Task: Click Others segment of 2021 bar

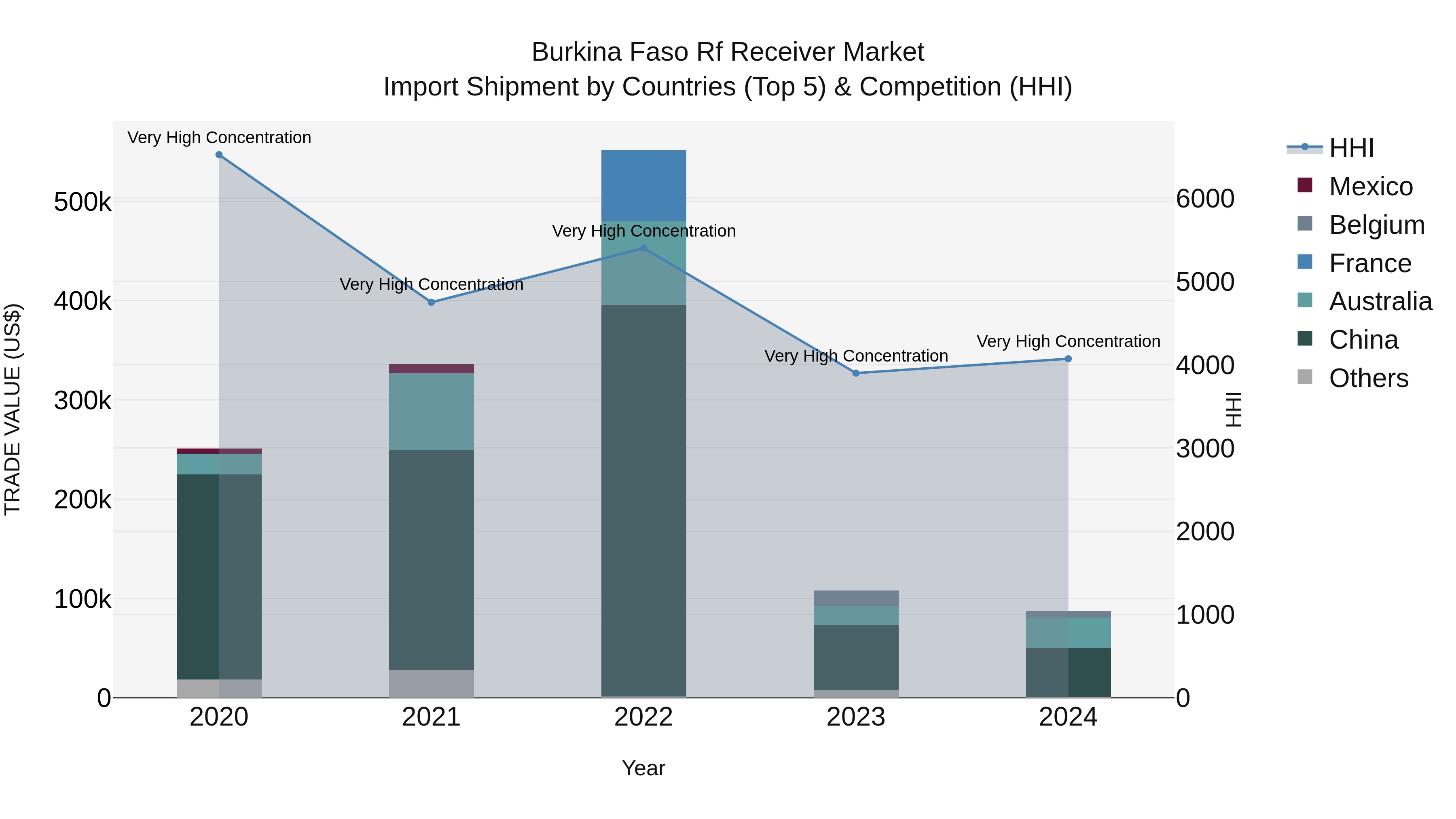Action: tap(431, 684)
